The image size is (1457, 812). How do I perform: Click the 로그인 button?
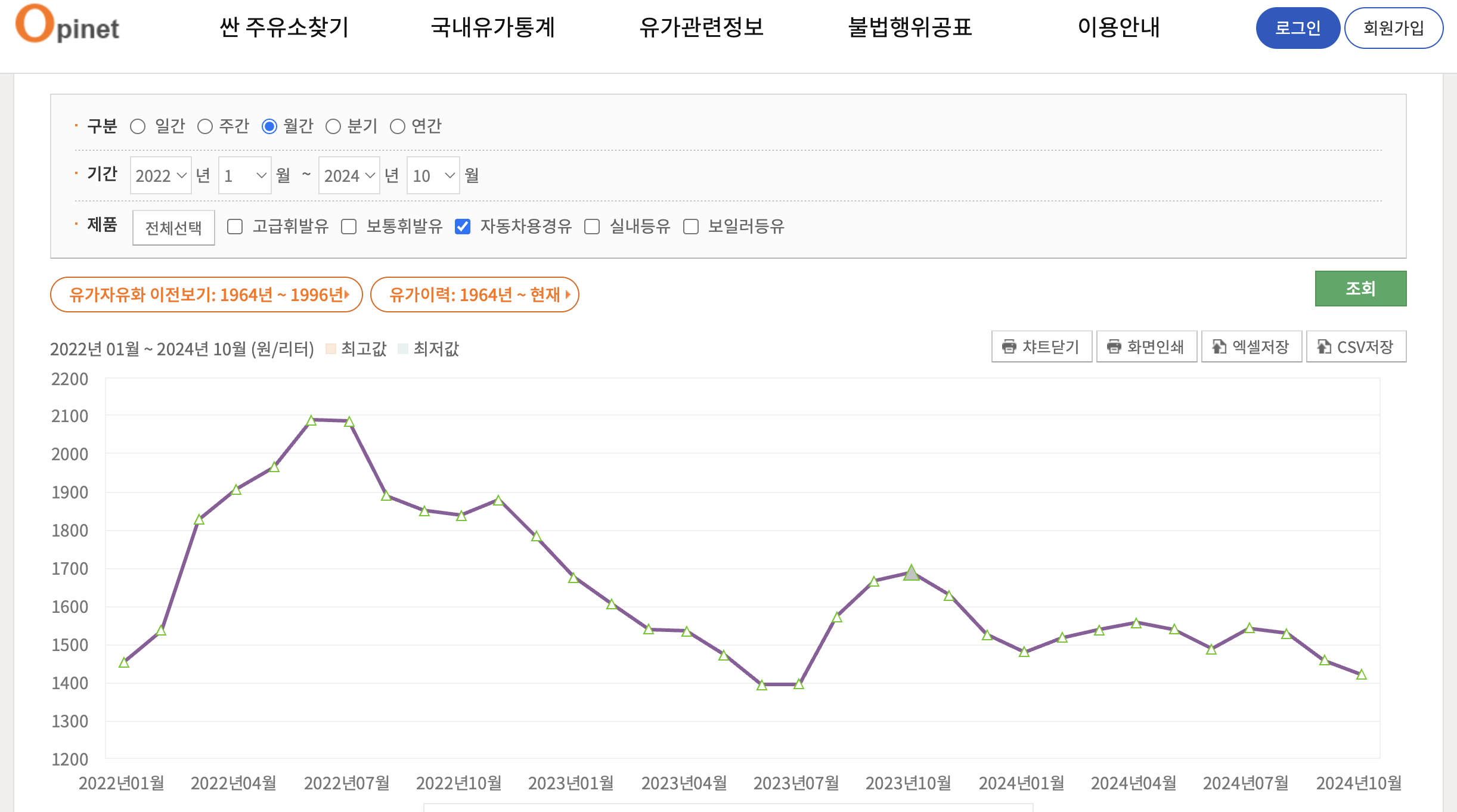(x=1297, y=28)
